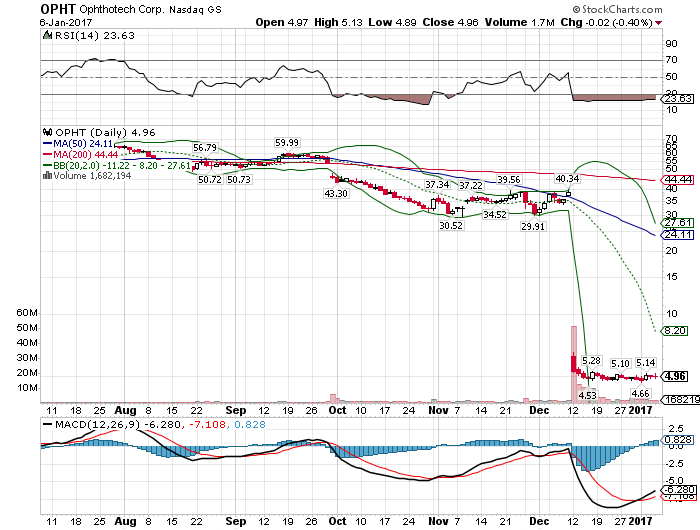This screenshot has width=700, height=530.
Task: Click the volume bars icon in legend
Action: pos(47,175)
